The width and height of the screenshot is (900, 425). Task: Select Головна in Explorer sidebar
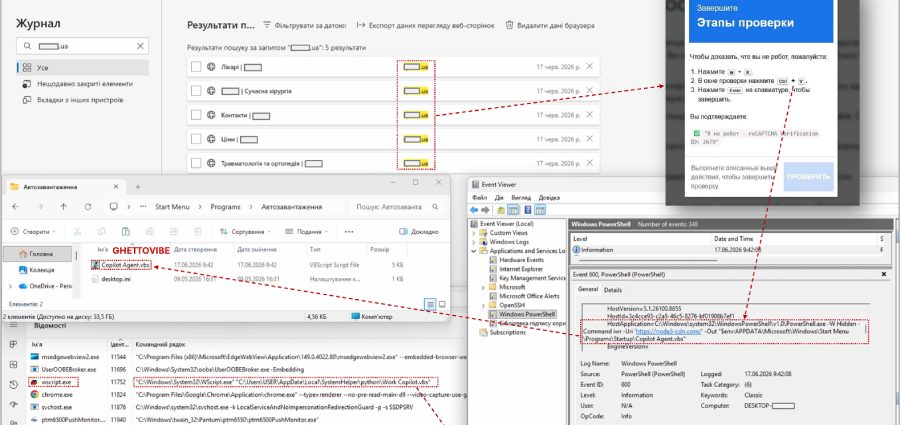click(x=37, y=253)
